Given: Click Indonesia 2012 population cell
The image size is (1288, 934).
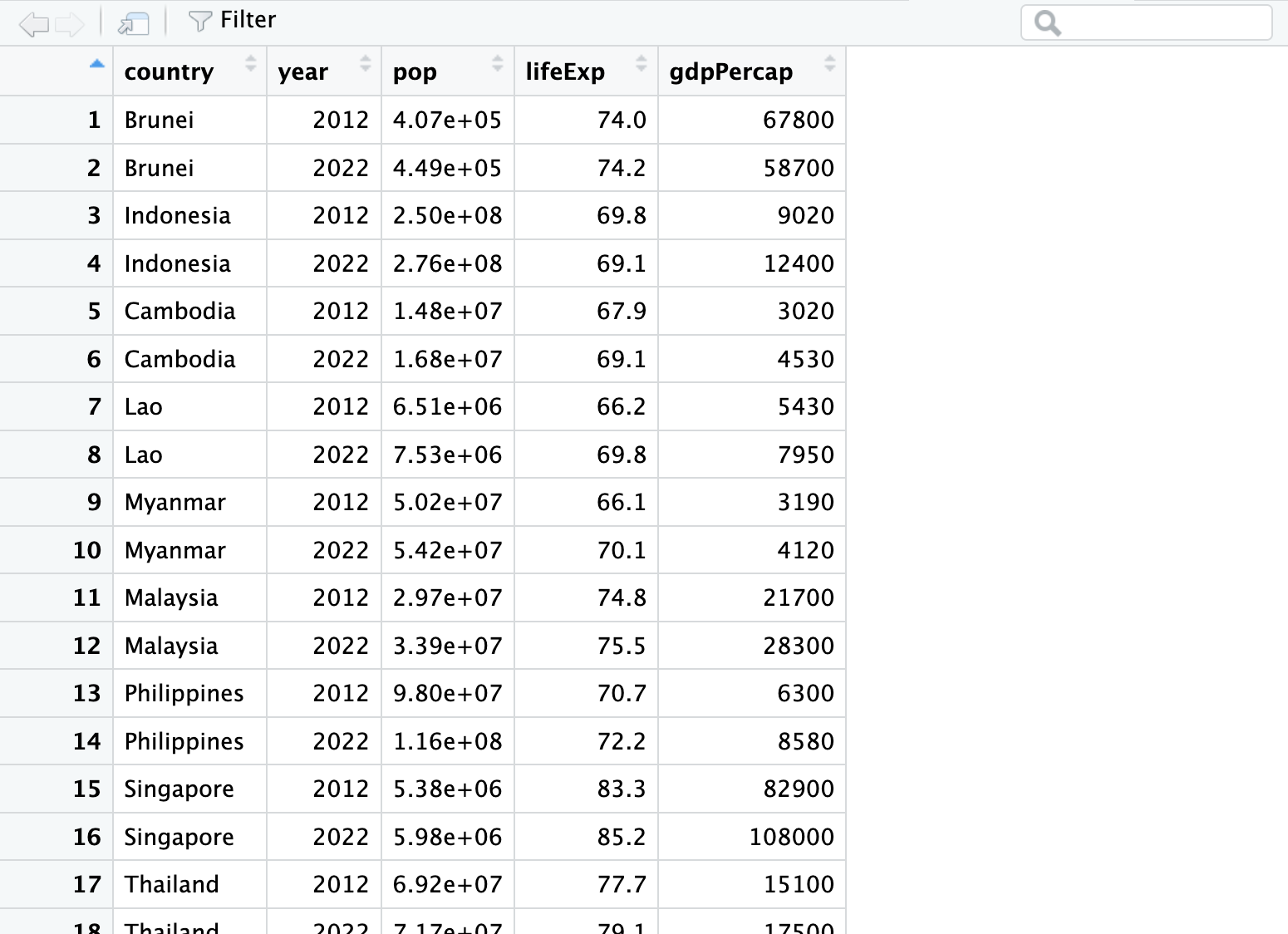Looking at the screenshot, I should coord(448,215).
